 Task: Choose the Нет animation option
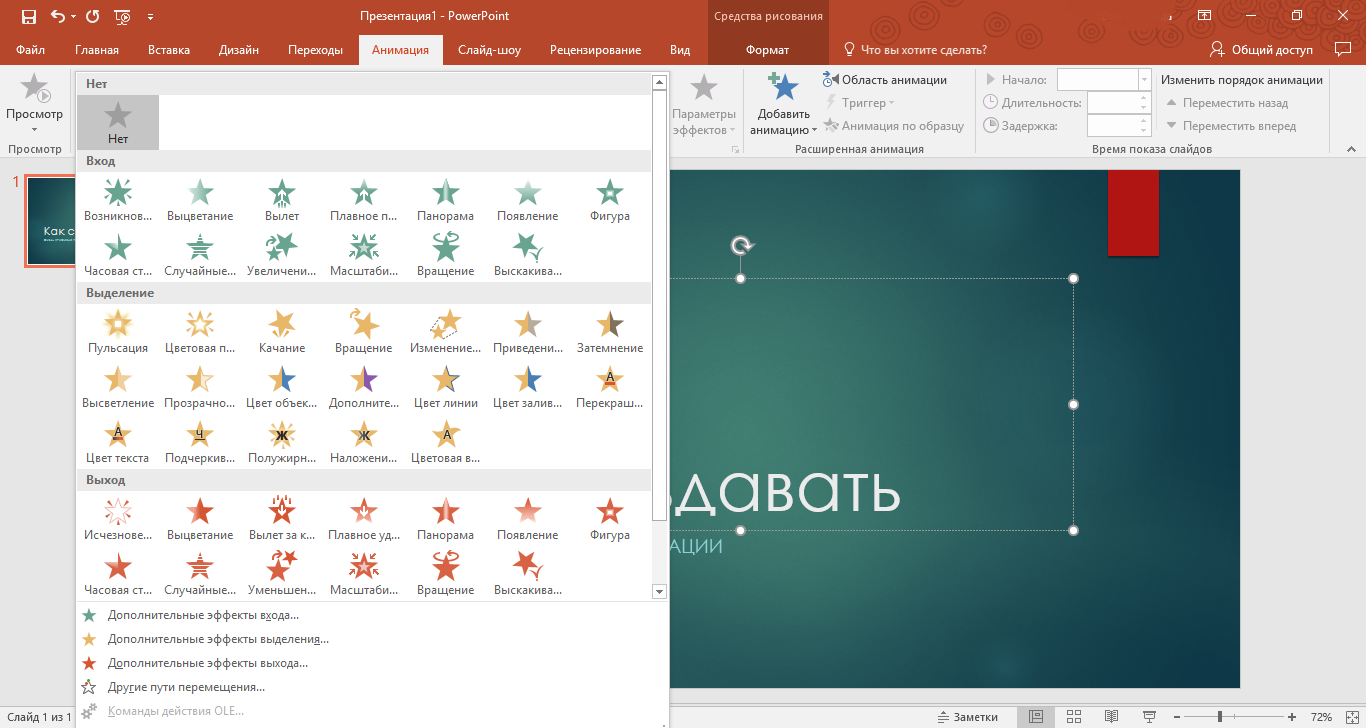coord(118,122)
